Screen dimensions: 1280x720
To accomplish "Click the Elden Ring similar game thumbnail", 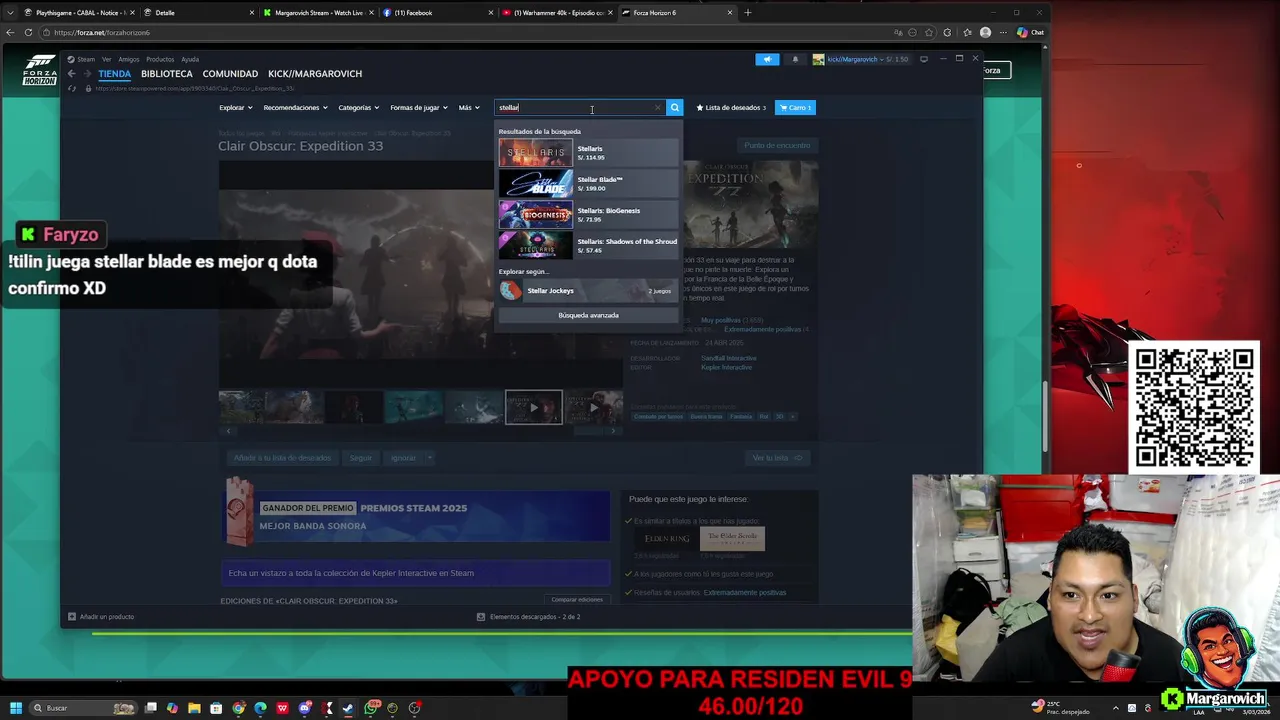I will 667,539.
